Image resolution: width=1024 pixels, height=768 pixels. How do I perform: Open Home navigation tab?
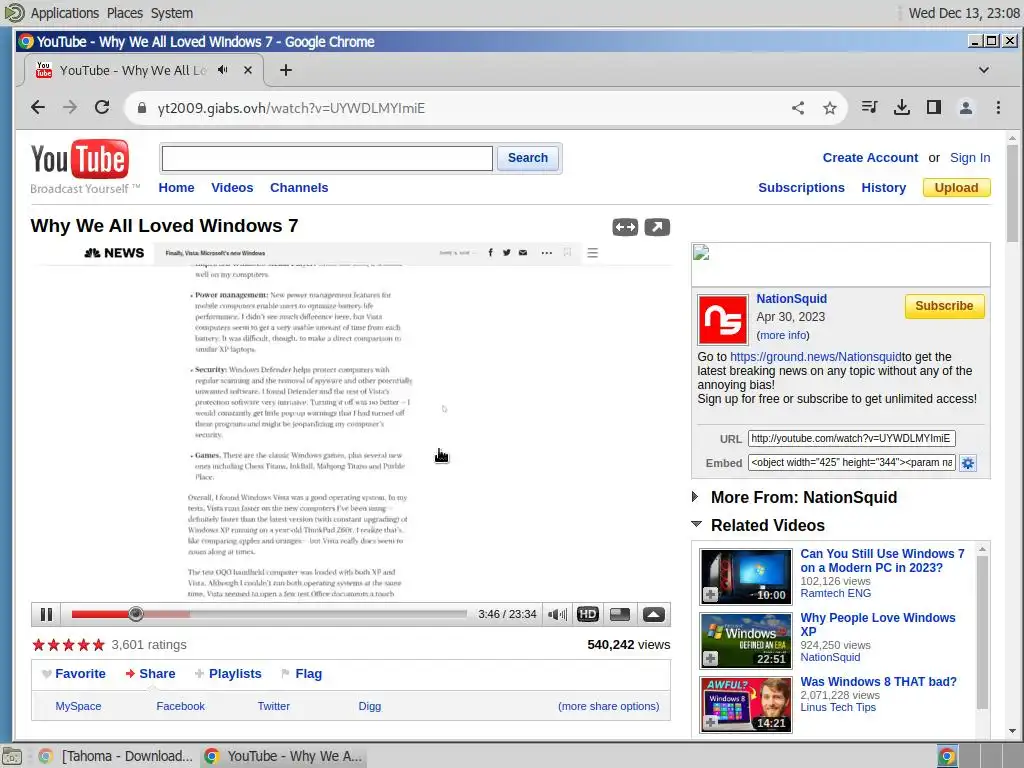pyautogui.click(x=176, y=187)
